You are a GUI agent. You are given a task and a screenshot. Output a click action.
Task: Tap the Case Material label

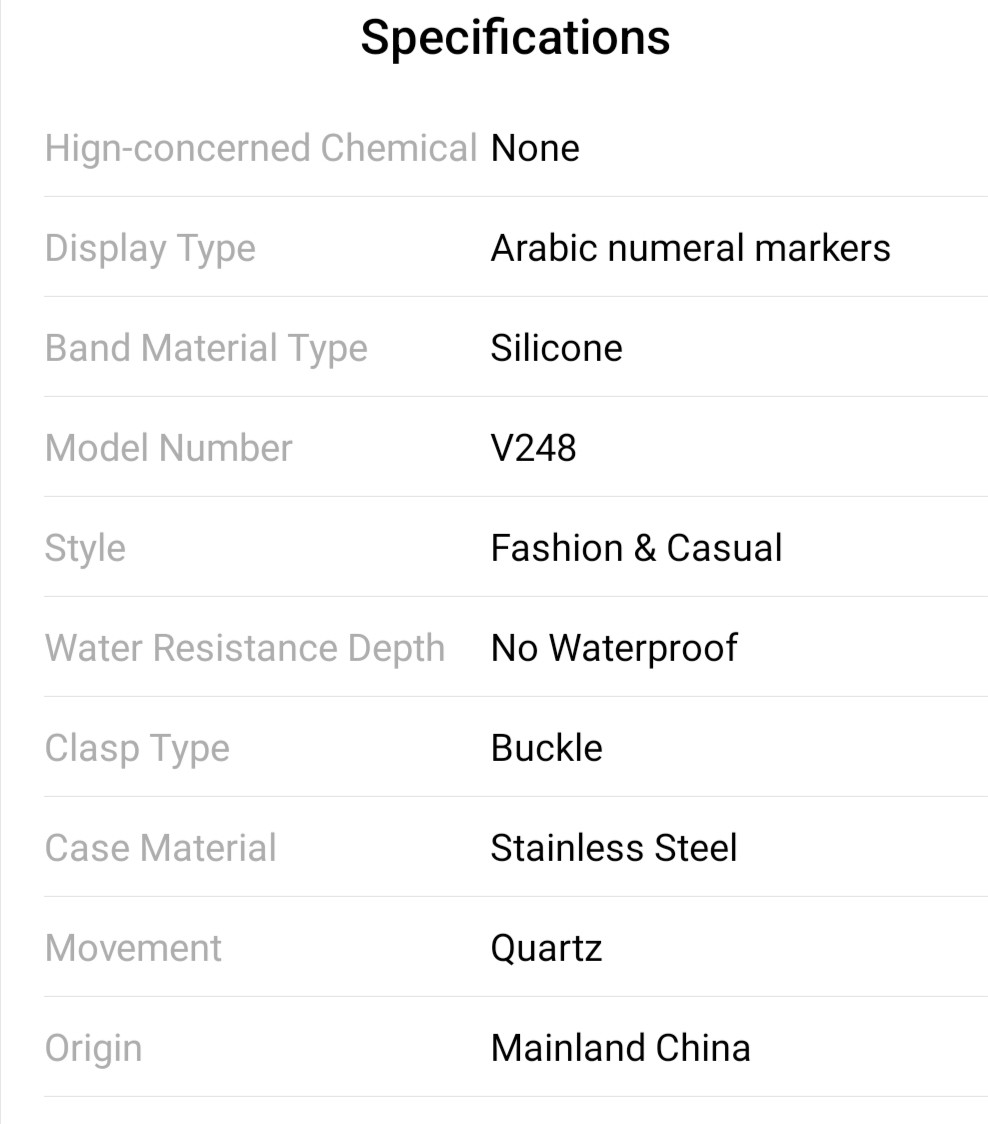[160, 848]
